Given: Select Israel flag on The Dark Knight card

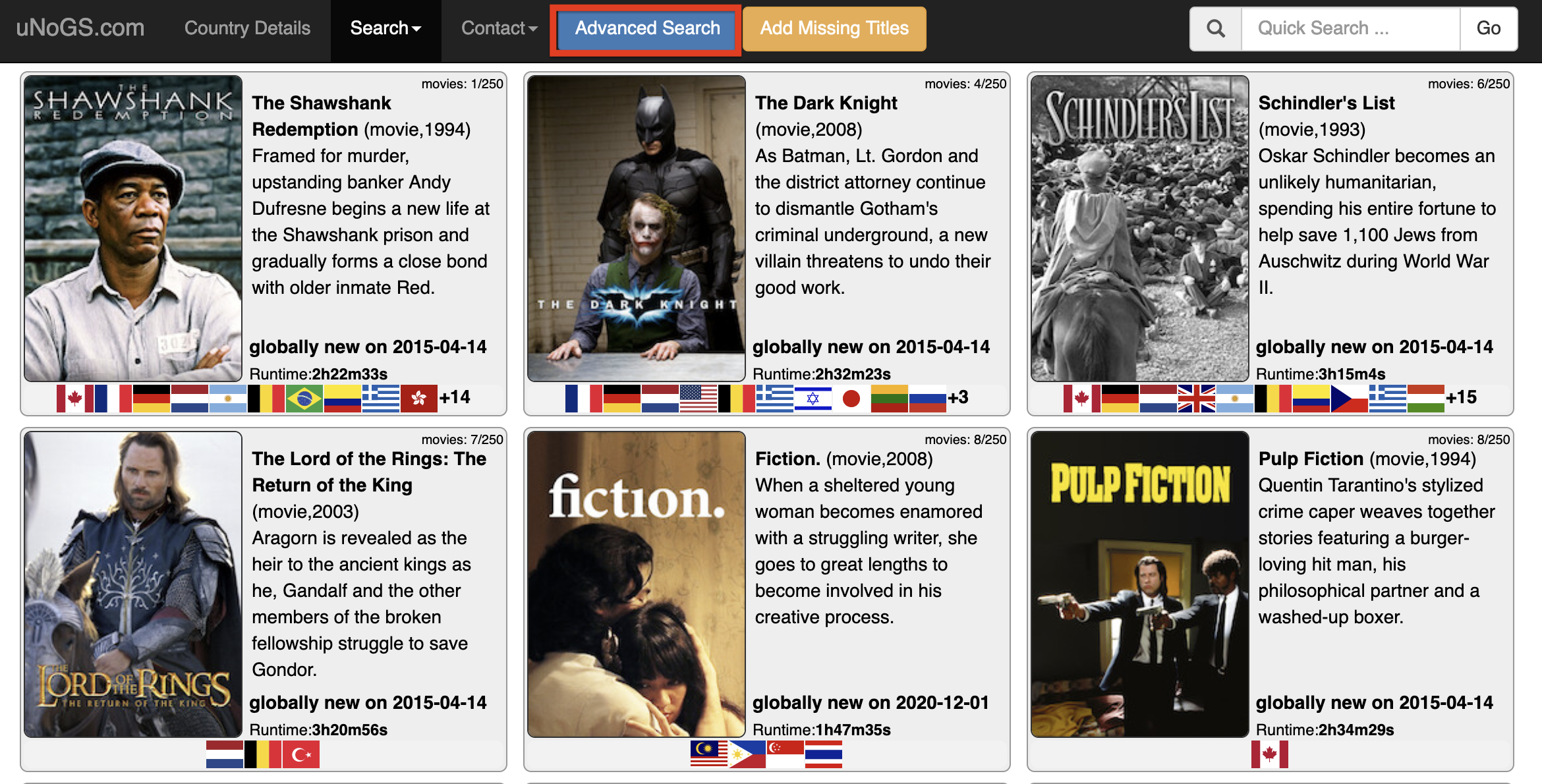Looking at the screenshot, I should pyautogui.click(x=813, y=398).
